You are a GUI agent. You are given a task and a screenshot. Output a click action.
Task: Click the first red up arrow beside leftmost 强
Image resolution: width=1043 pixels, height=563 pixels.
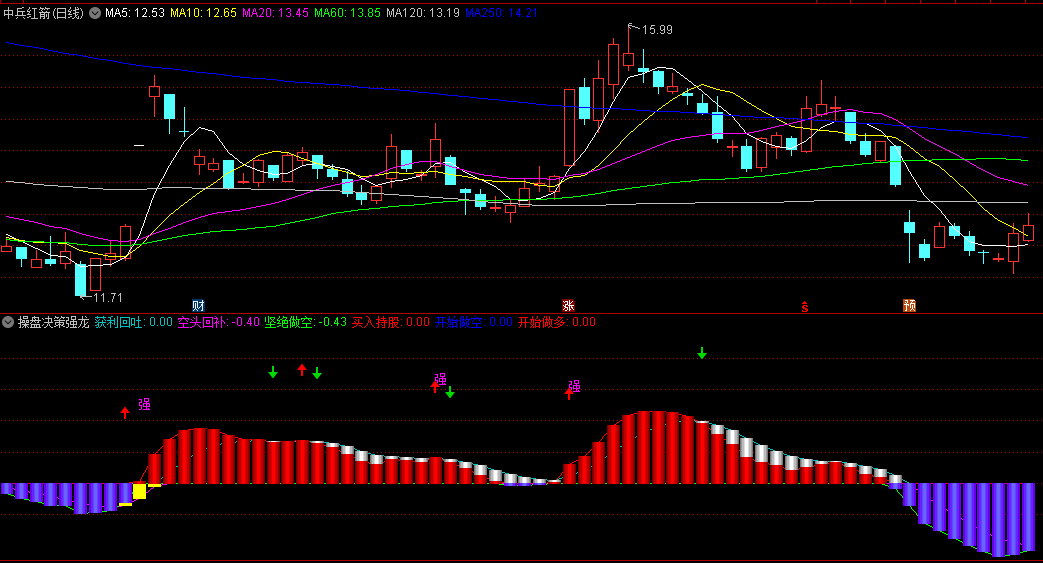[x=125, y=413]
